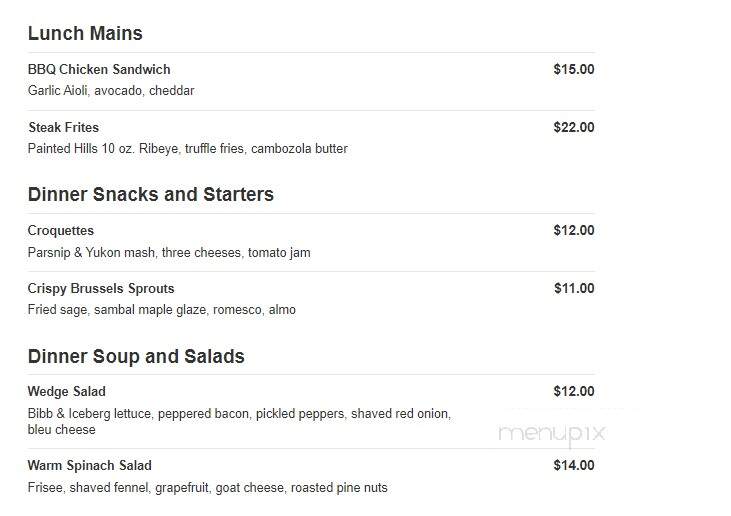Click the $14.00 Warm Spinach Salad price

[573, 465]
